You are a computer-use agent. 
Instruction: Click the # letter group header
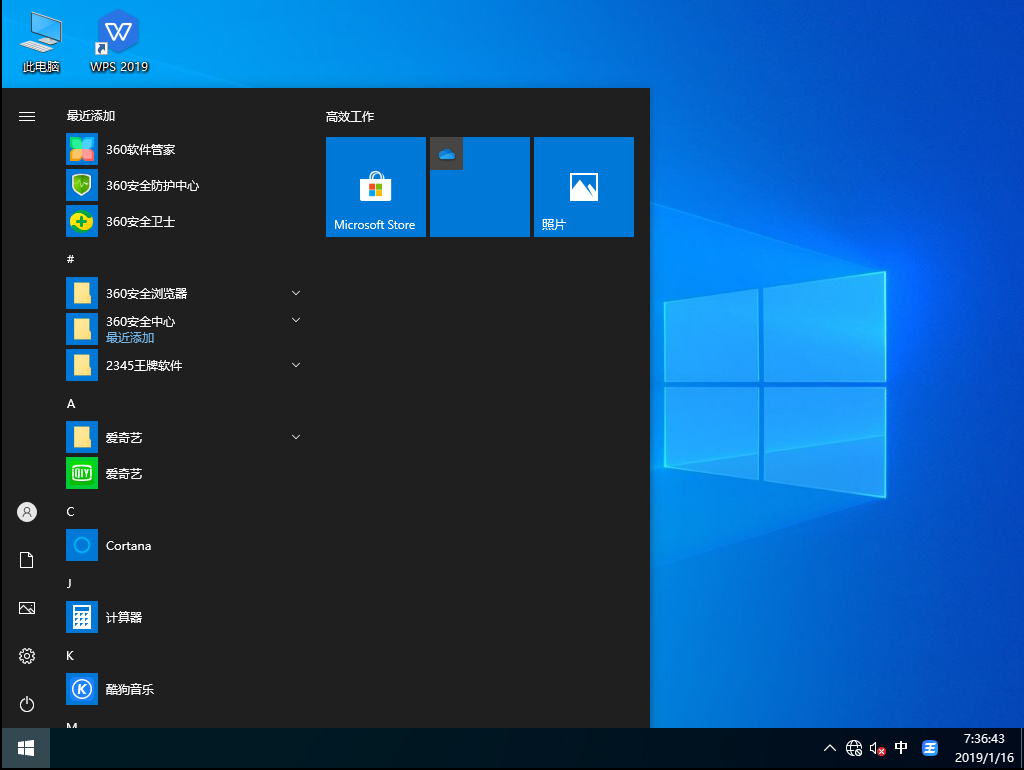pyautogui.click(x=71, y=259)
